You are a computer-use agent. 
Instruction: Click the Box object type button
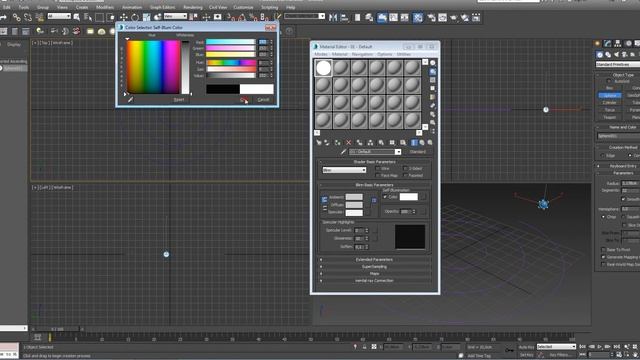coord(609,88)
